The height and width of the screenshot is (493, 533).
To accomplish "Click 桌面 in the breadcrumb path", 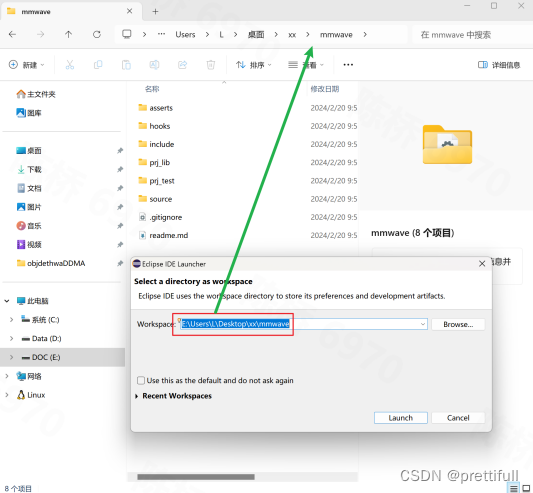I will click(x=256, y=35).
